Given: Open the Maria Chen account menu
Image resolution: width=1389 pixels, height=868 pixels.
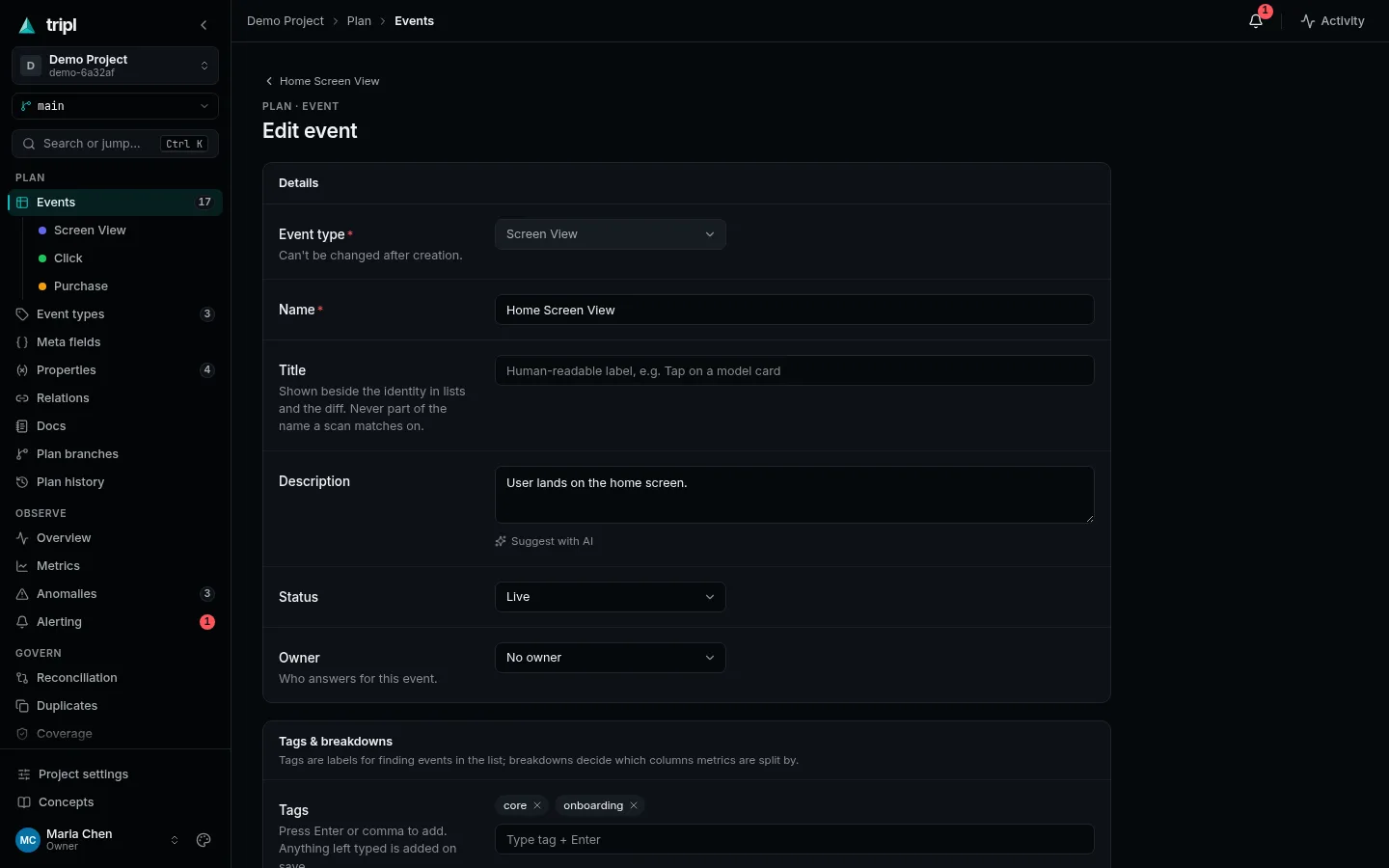Looking at the screenshot, I should [97, 840].
